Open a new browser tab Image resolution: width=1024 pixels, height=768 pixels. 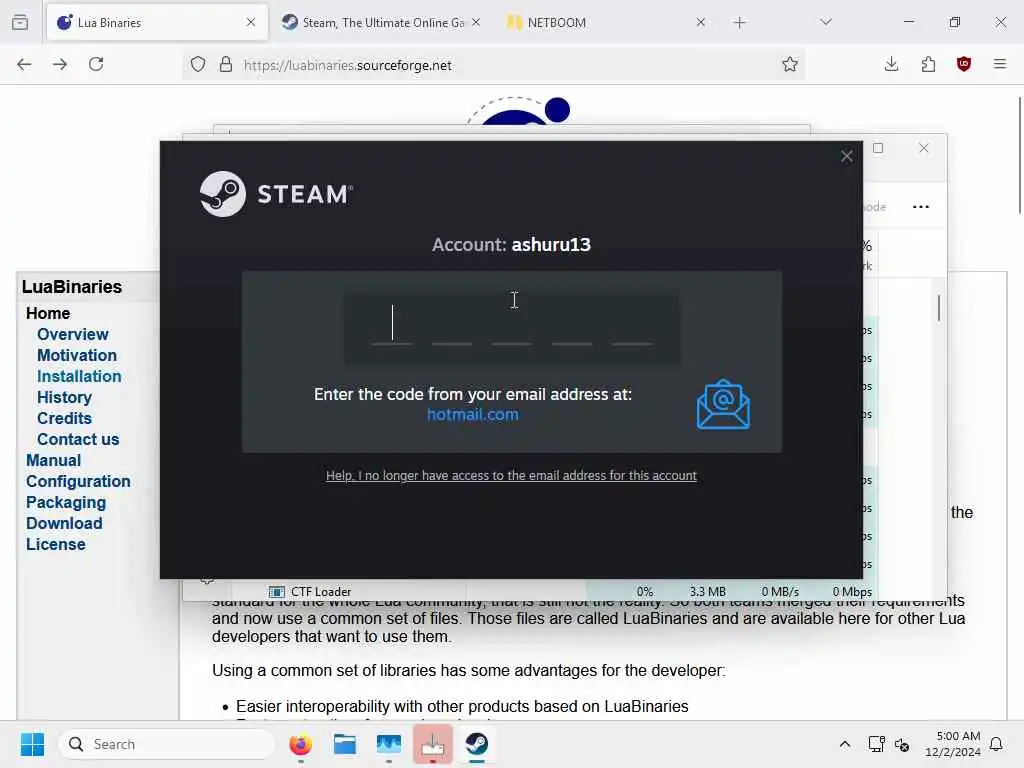pyautogui.click(x=739, y=23)
